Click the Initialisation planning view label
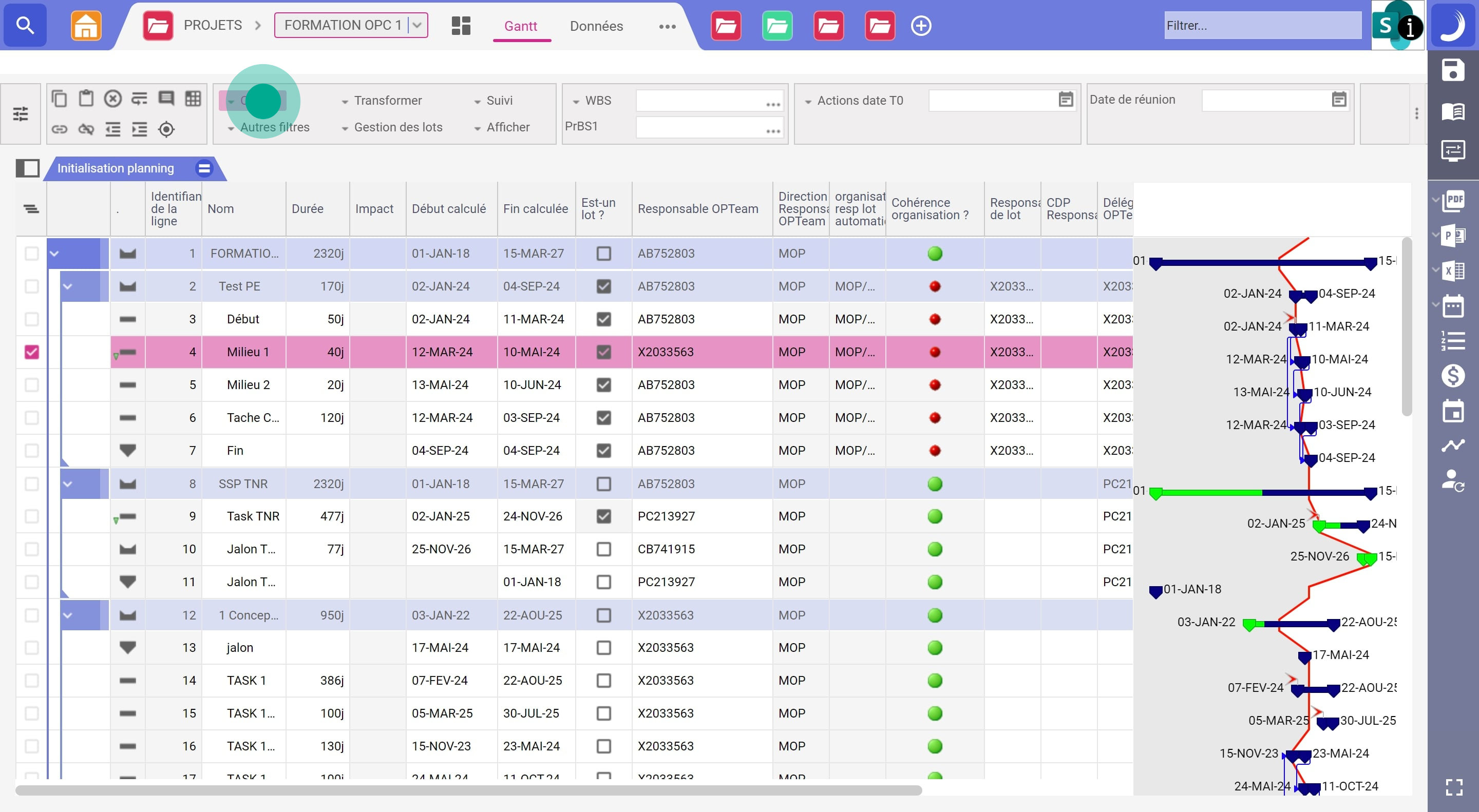Screen dimensions: 1479x812 click(116, 168)
